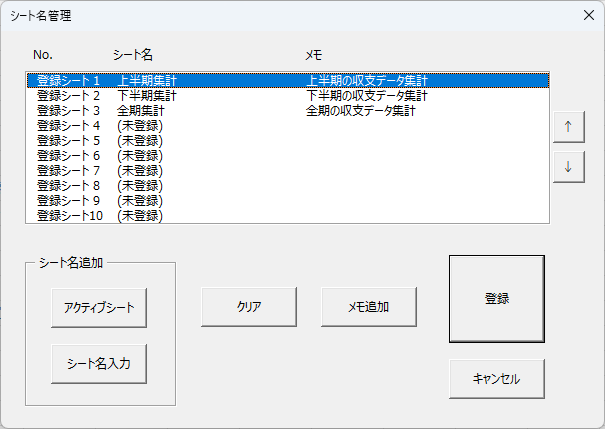Click the アクティブシート button
The height and width of the screenshot is (429, 605).
click(x=99, y=307)
